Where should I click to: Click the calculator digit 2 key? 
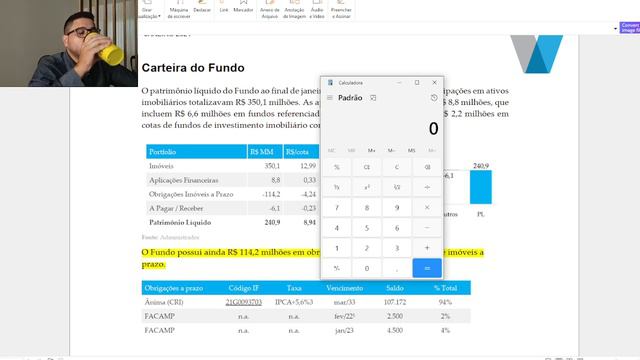click(367, 248)
